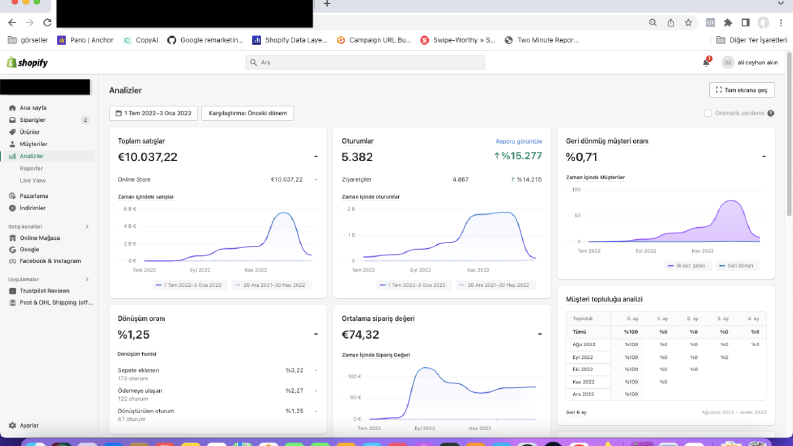This screenshot has height=446, width=793.
Task: Open Raporlar sub-item
Action: (x=31, y=168)
